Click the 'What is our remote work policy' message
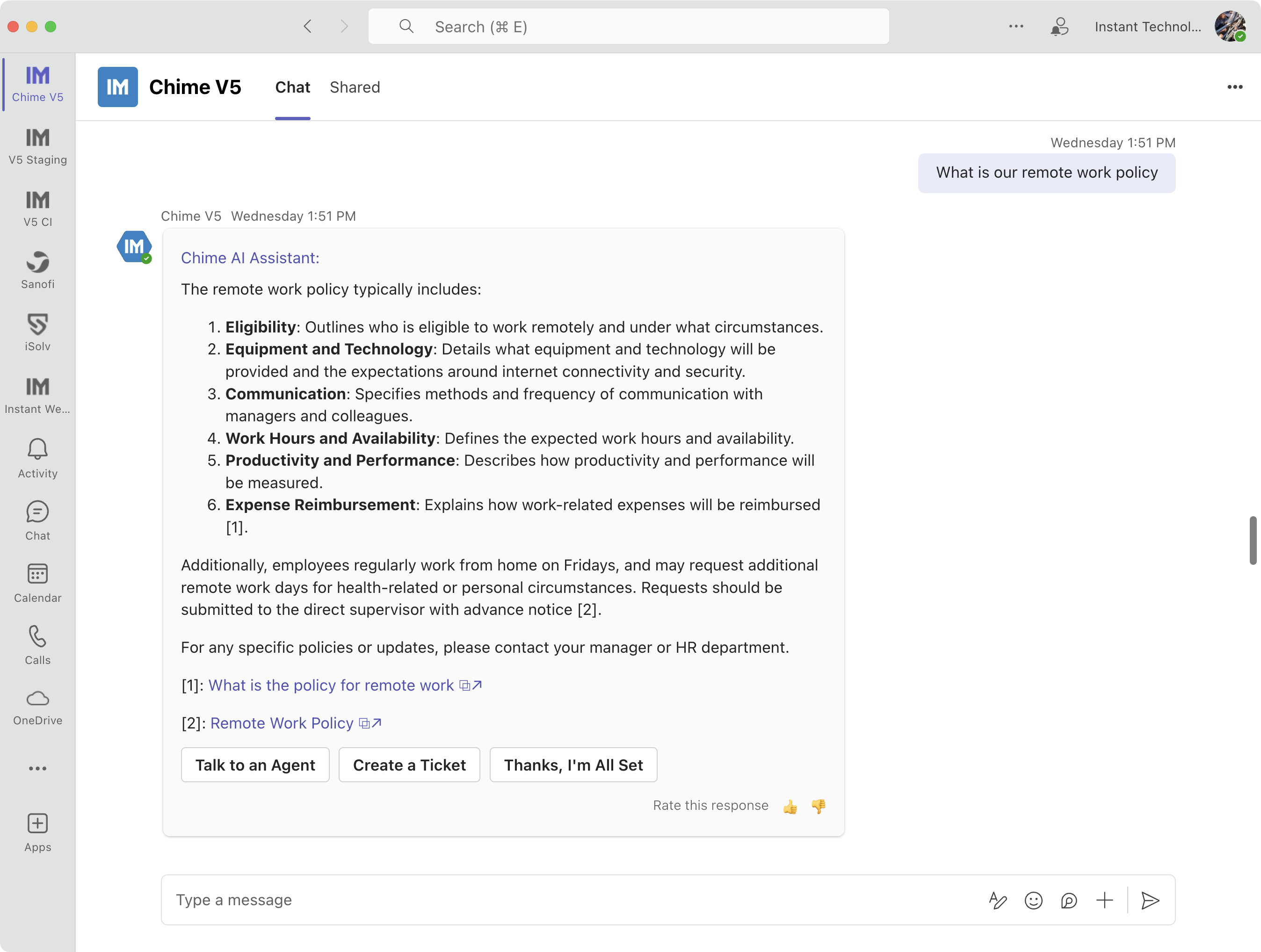1261x952 pixels. click(x=1047, y=173)
